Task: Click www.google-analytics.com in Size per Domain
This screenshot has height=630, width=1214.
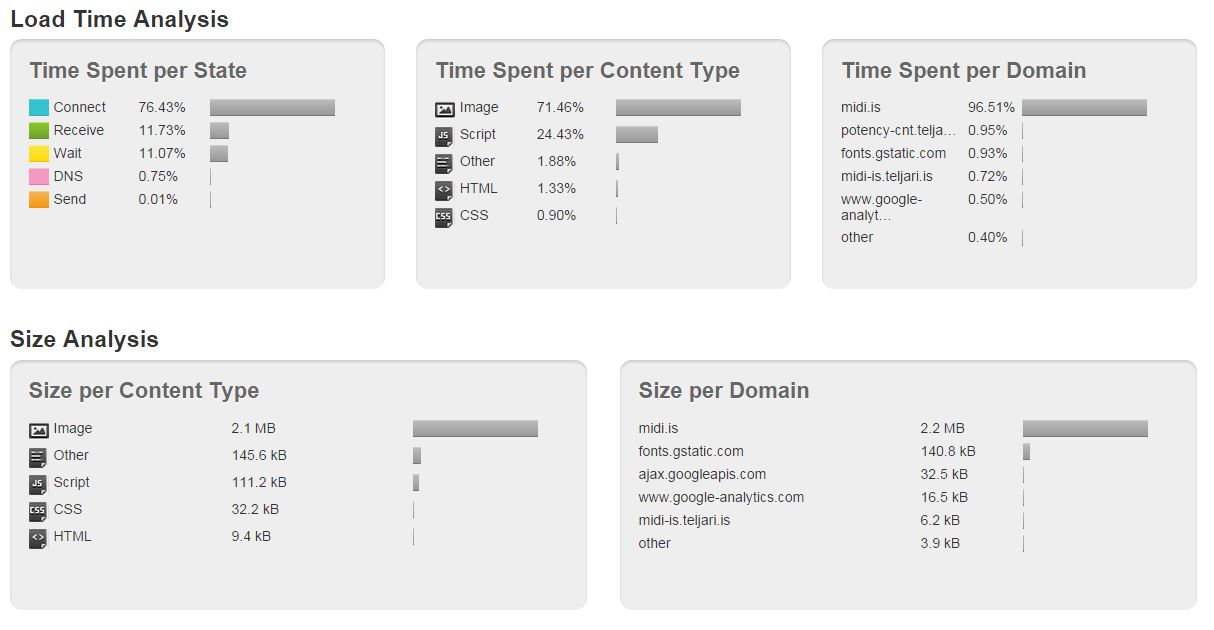Action: coord(721,497)
